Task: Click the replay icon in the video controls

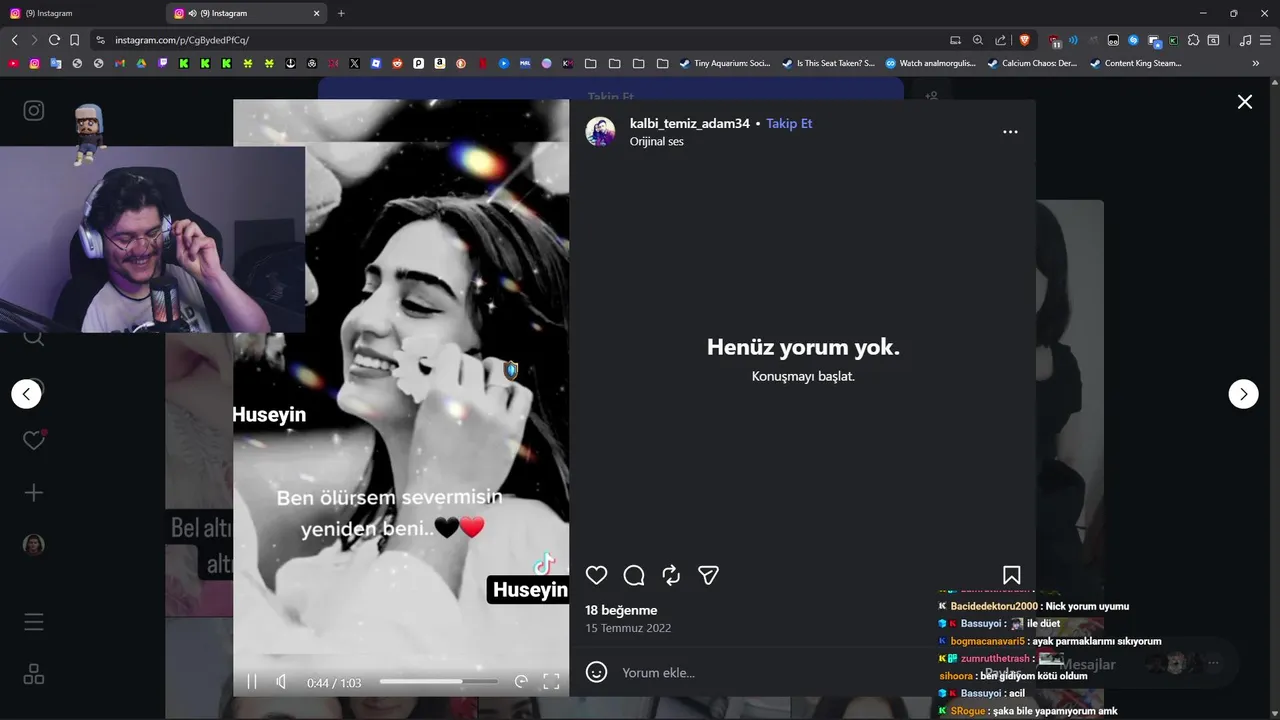Action: point(521,682)
